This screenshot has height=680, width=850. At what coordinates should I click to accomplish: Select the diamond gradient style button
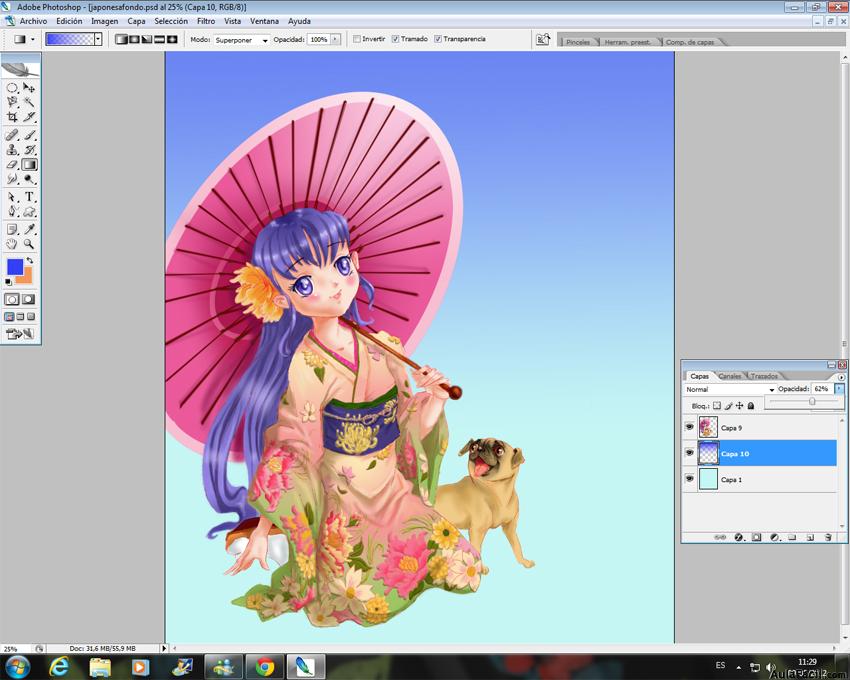[x=172, y=39]
